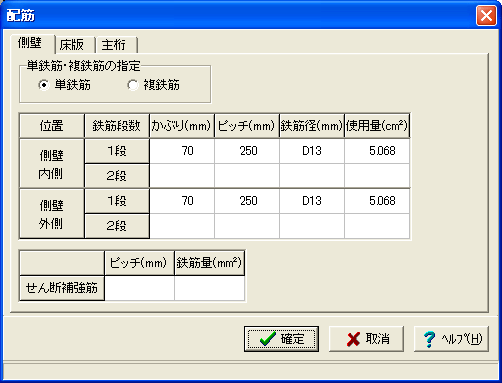
Task: Click empty かぶり cell for 側壁外側 2段
Action: point(182,226)
